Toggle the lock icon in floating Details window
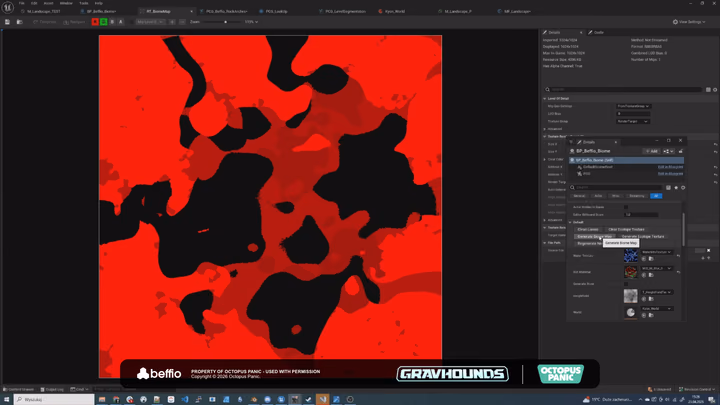The height and width of the screenshot is (405, 720). (x=681, y=151)
